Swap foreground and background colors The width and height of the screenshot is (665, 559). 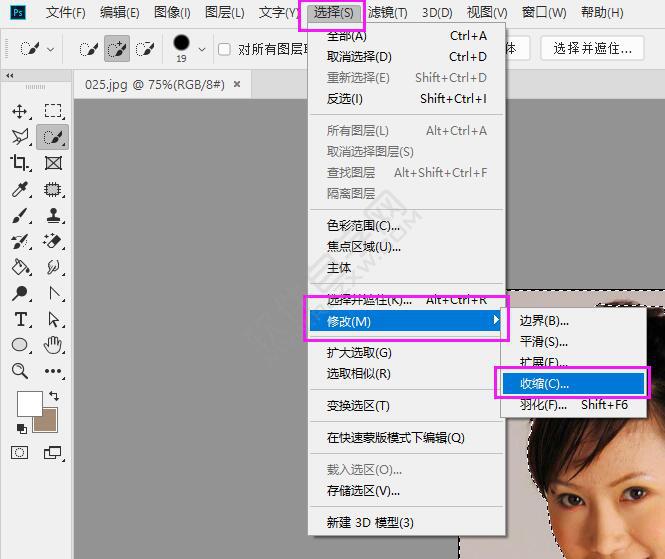(54, 395)
